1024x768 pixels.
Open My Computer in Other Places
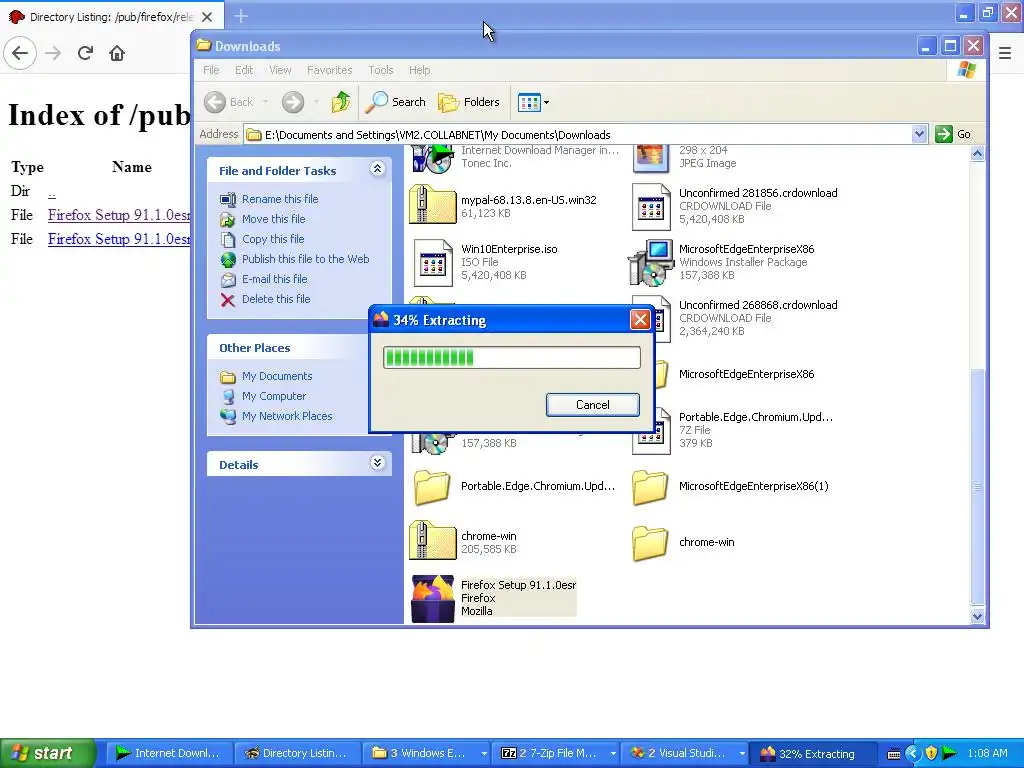274,396
